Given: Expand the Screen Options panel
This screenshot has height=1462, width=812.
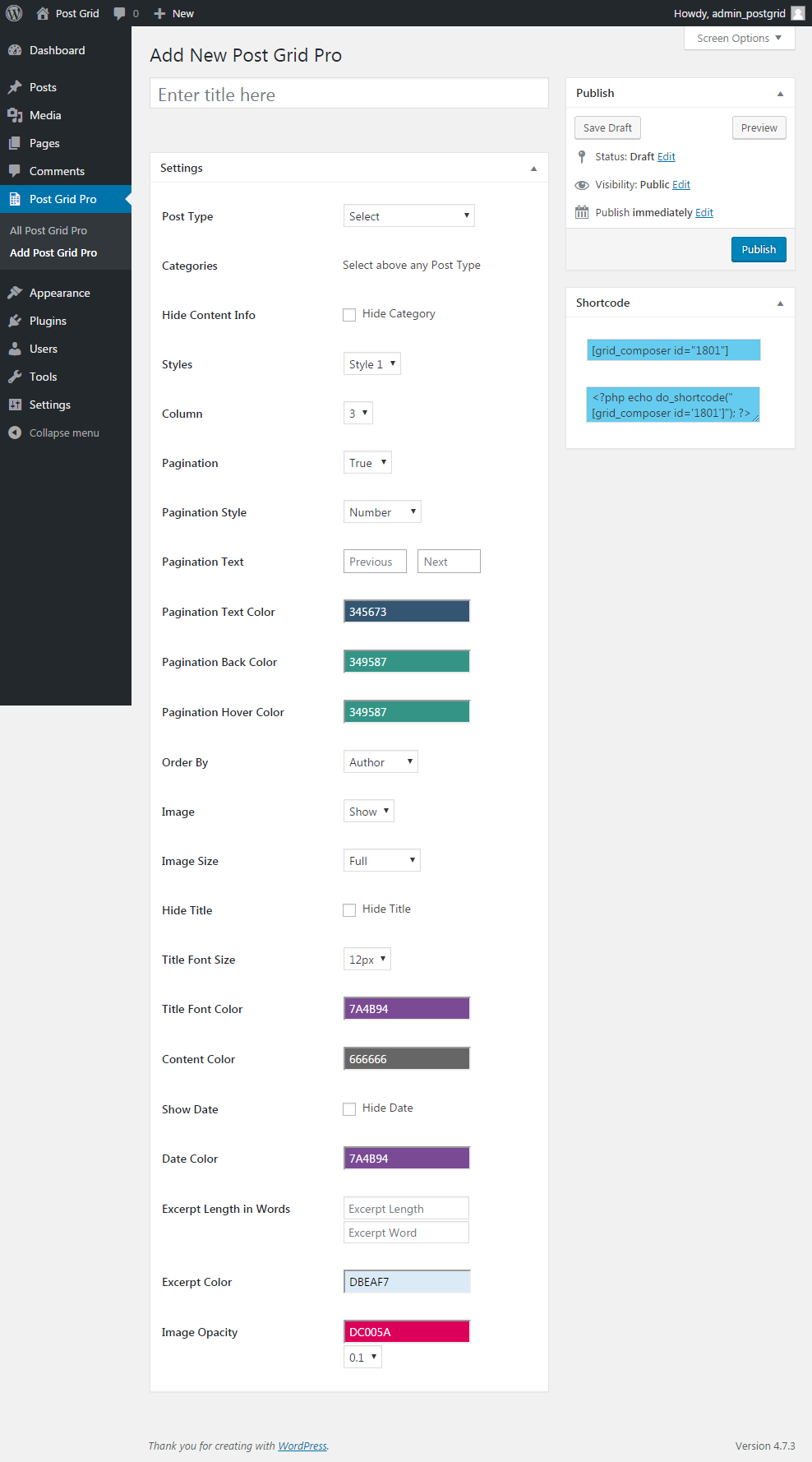Looking at the screenshot, I should click(x=739, y=39).
